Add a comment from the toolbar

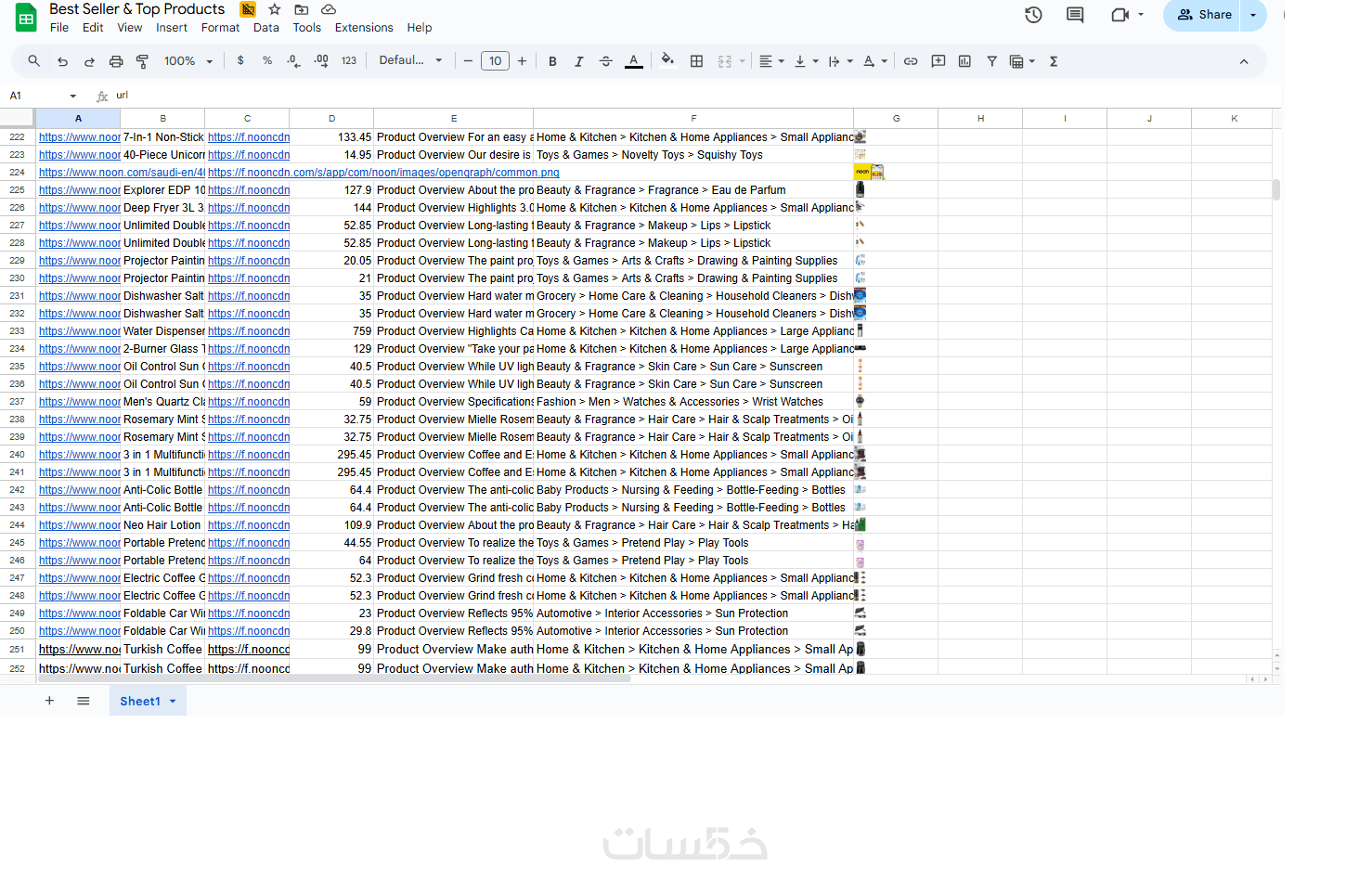938,61
